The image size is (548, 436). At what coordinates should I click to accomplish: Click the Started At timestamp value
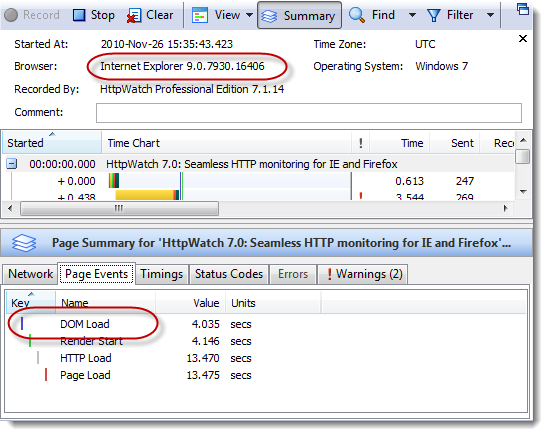point(166,44)
